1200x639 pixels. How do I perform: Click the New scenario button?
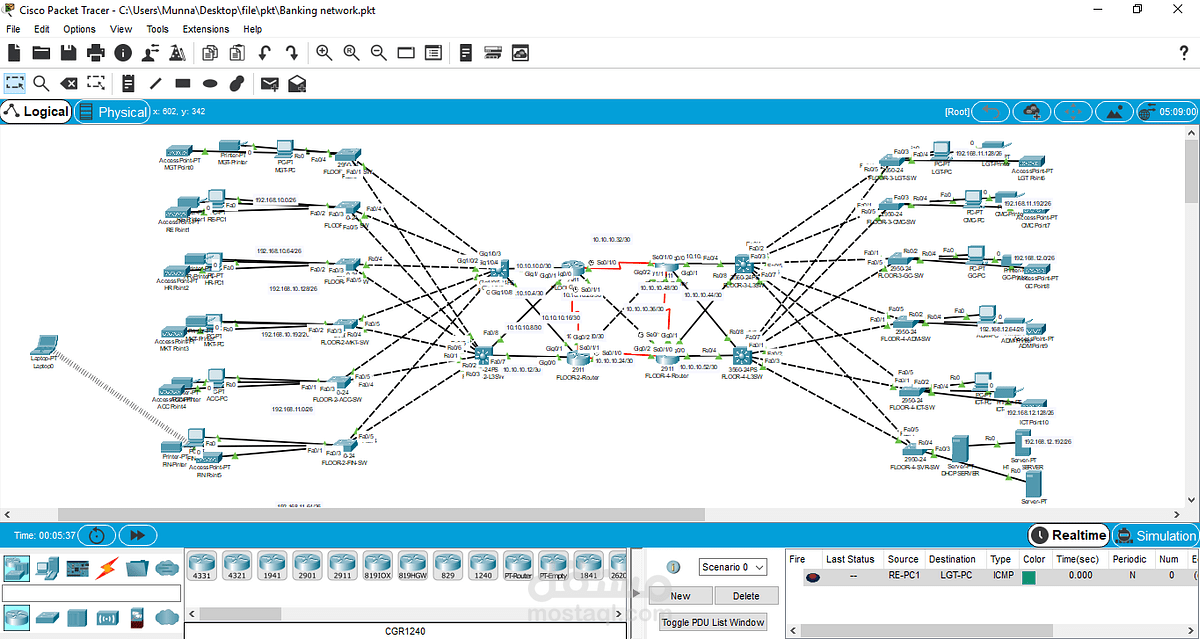[680, 596]
